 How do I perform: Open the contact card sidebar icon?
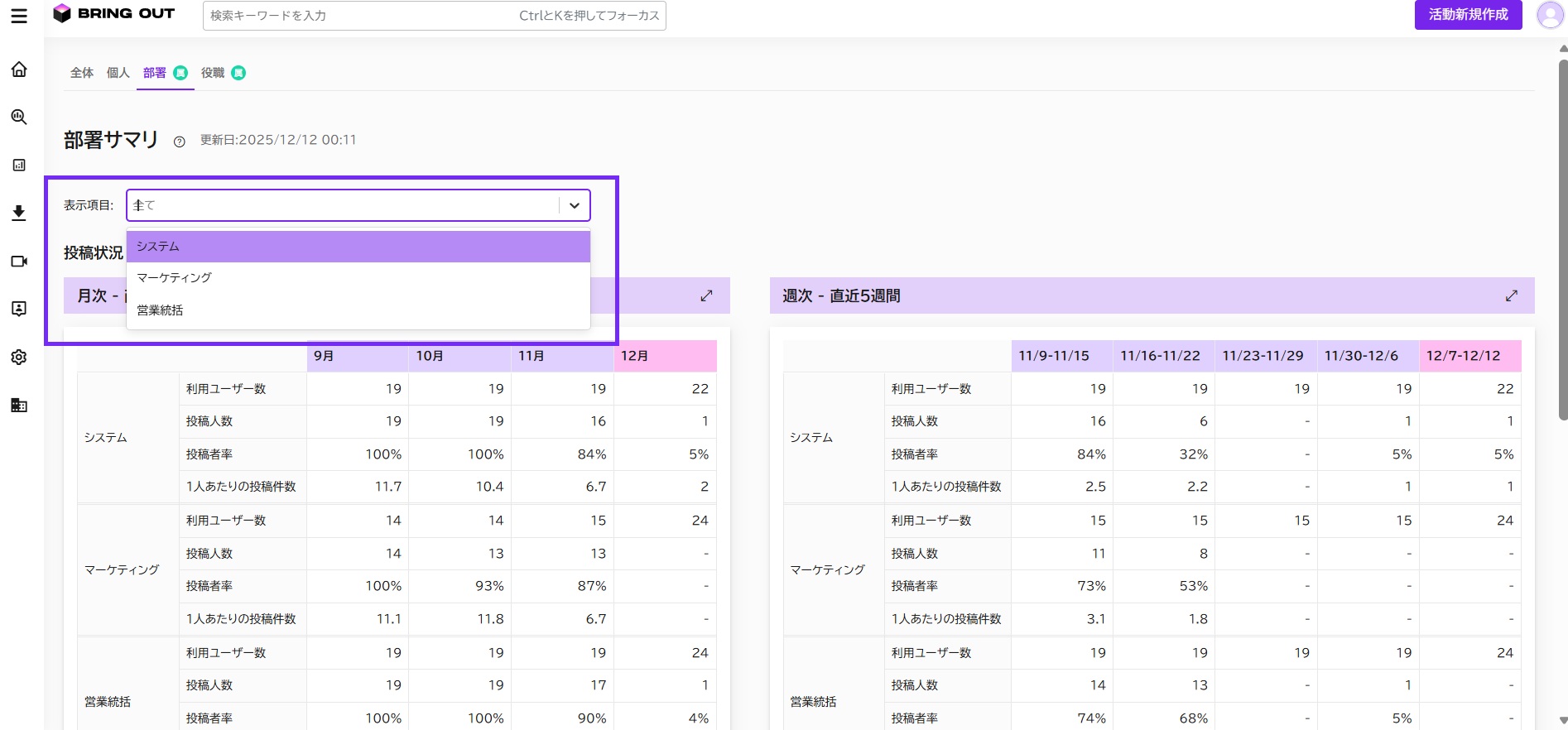coord(19,309)
